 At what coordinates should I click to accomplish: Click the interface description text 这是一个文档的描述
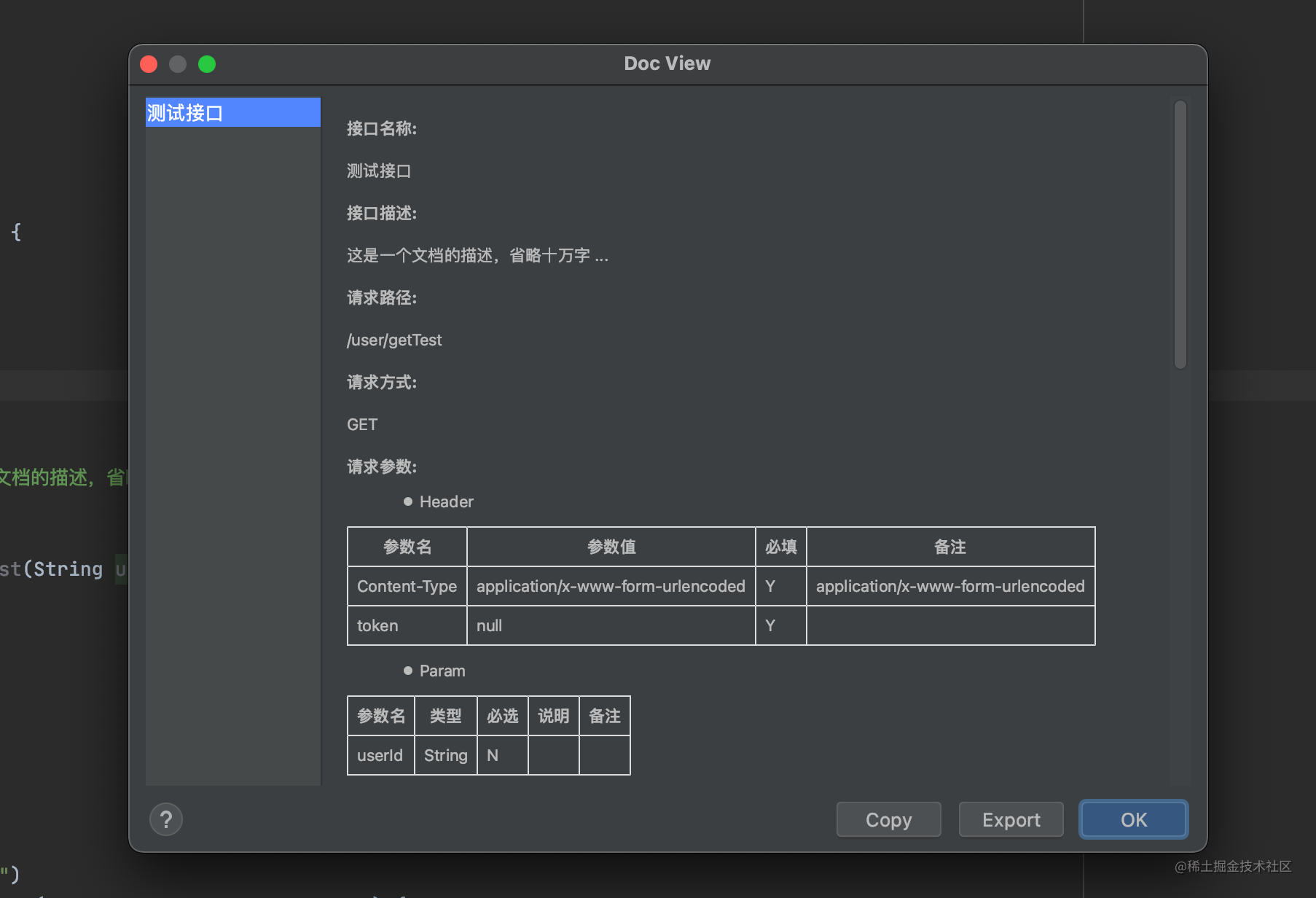point(477,255)
